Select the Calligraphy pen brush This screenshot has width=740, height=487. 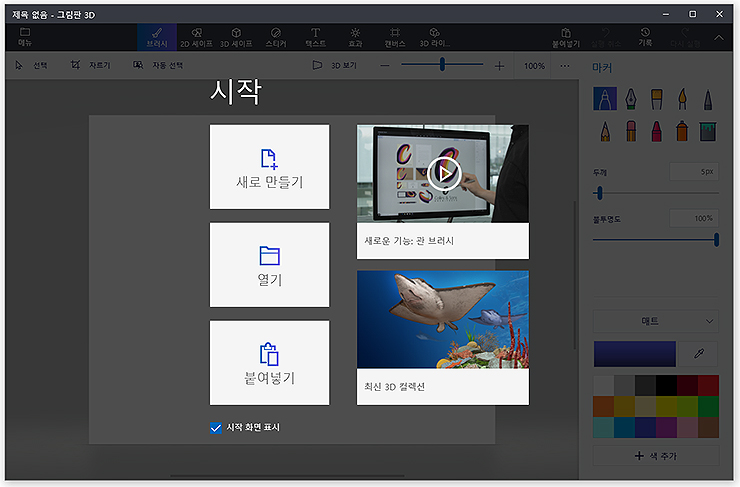(631, 99)
